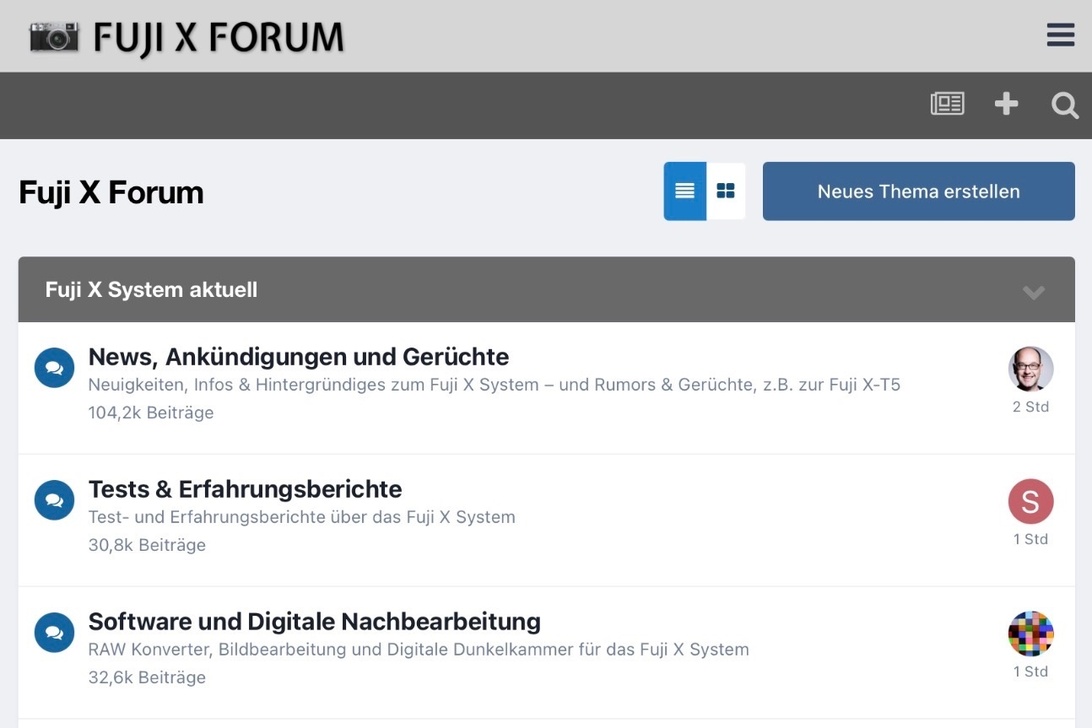Switch to list view layout
1092x728 pixels.
point(685,191)
